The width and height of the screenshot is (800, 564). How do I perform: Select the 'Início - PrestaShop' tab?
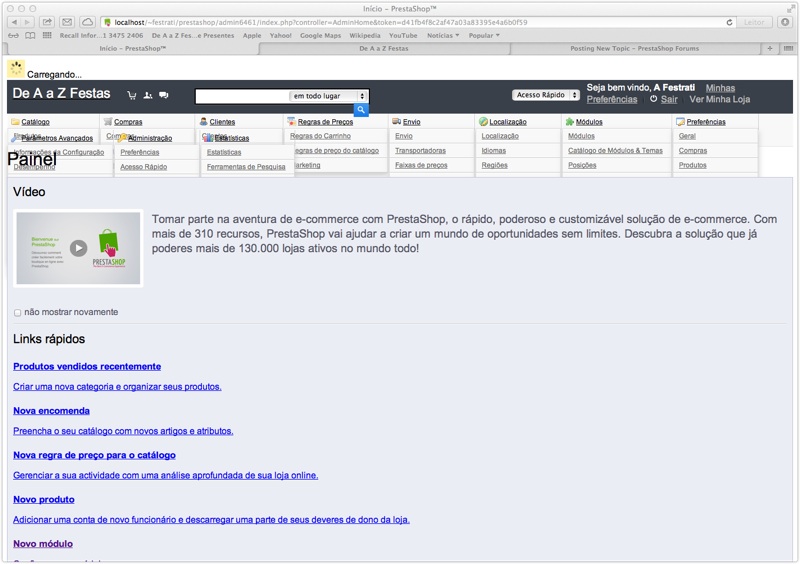(x=133, y=48)
